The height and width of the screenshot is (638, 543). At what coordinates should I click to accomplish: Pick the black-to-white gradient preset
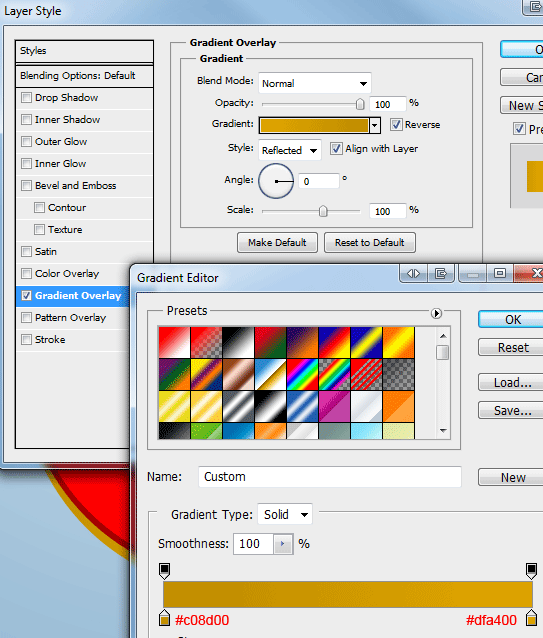pos(238,343)
